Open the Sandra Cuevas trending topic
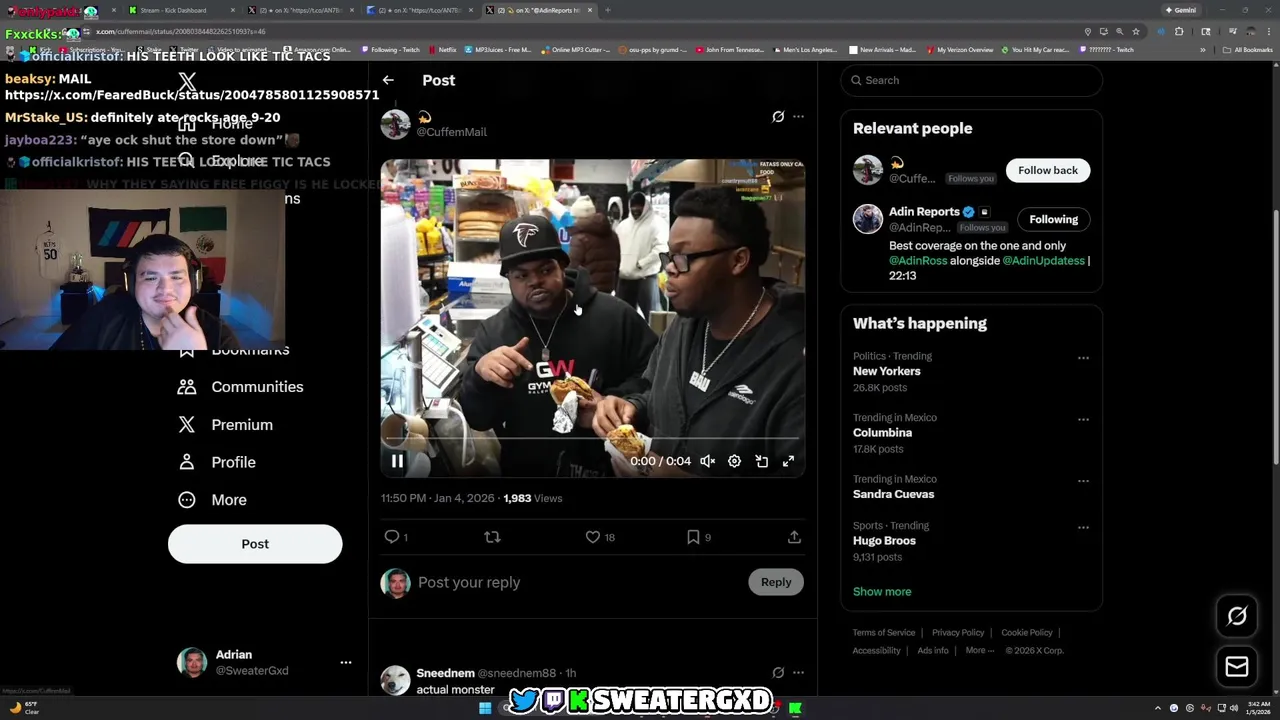The image size is (1280, 720). (893, 494)
